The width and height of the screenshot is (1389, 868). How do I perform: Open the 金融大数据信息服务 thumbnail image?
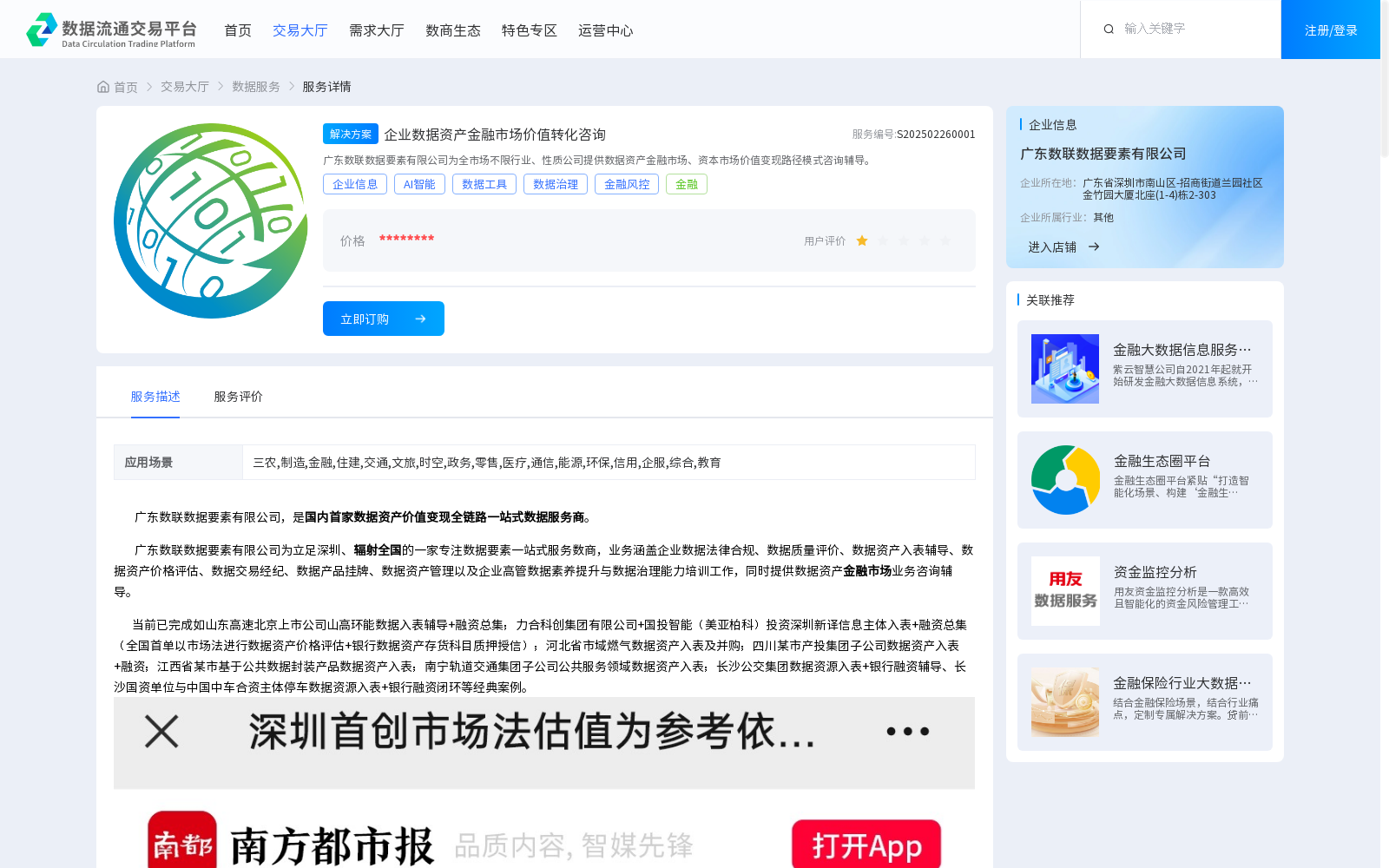(1065, 369)
